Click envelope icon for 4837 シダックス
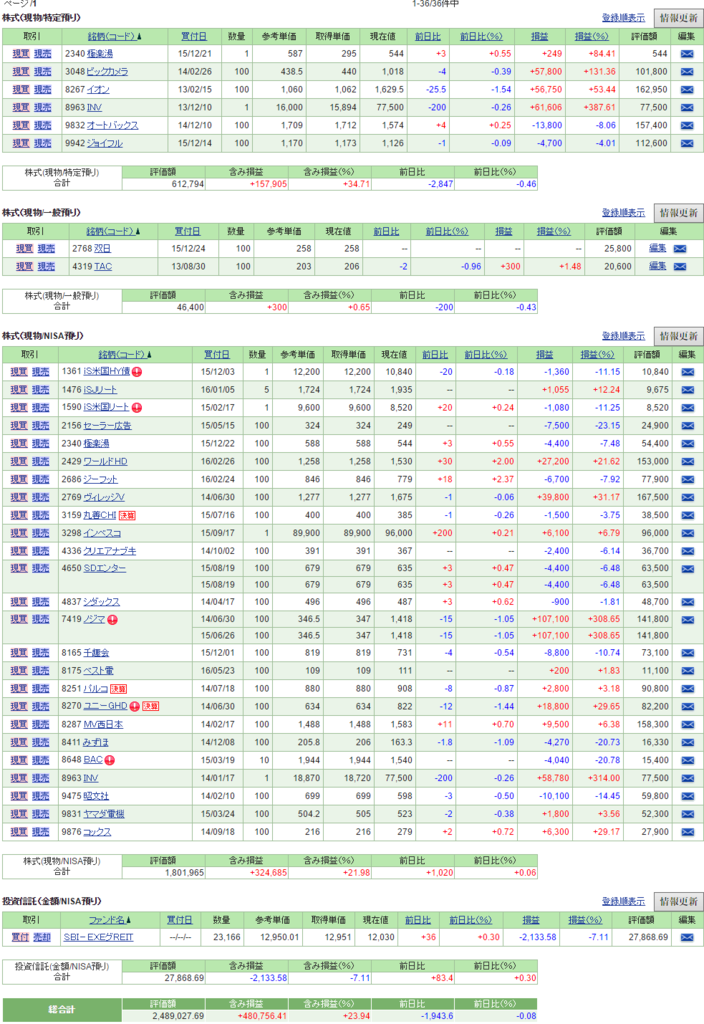Viewport: 704px width, 1024px height. [x=686, y=602]
